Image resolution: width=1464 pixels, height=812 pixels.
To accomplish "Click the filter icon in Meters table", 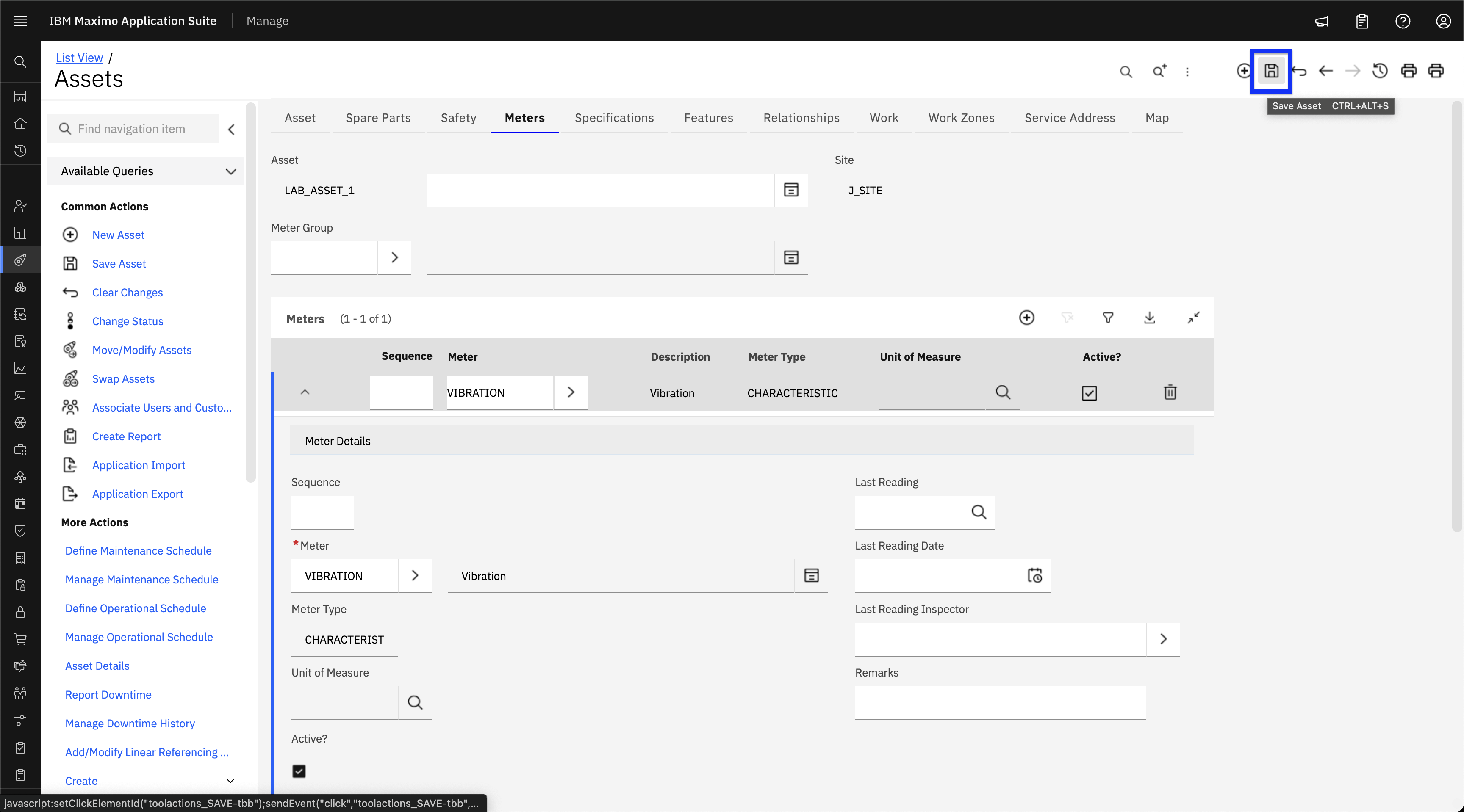I will tap(1108, 318).
